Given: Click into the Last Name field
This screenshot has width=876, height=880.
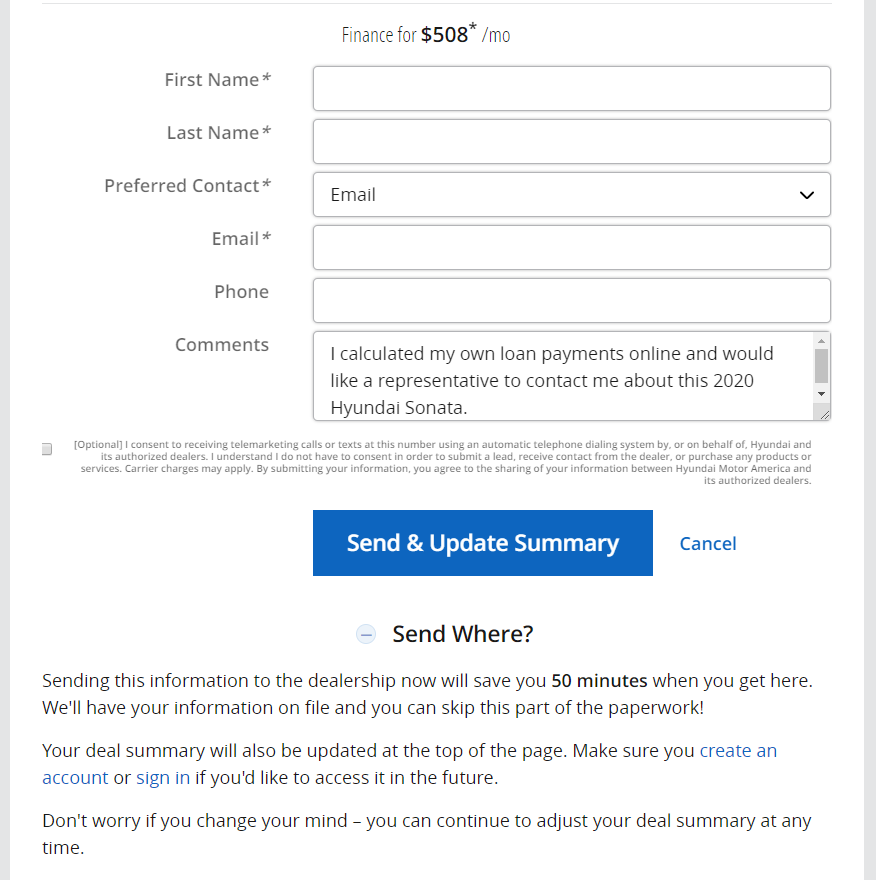Looking at the screenshot, I should (x=571, y=142).
